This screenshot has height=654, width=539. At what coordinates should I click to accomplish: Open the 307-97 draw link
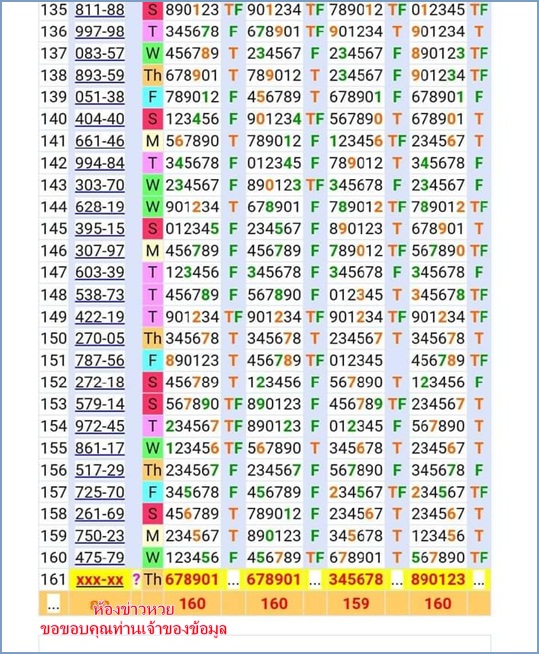point(100,251)
